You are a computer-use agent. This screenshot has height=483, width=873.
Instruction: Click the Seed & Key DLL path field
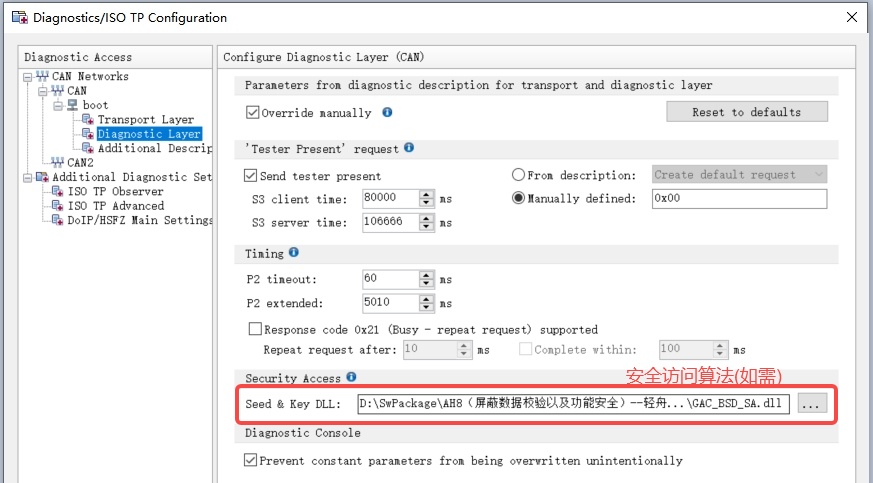point(573,403)
